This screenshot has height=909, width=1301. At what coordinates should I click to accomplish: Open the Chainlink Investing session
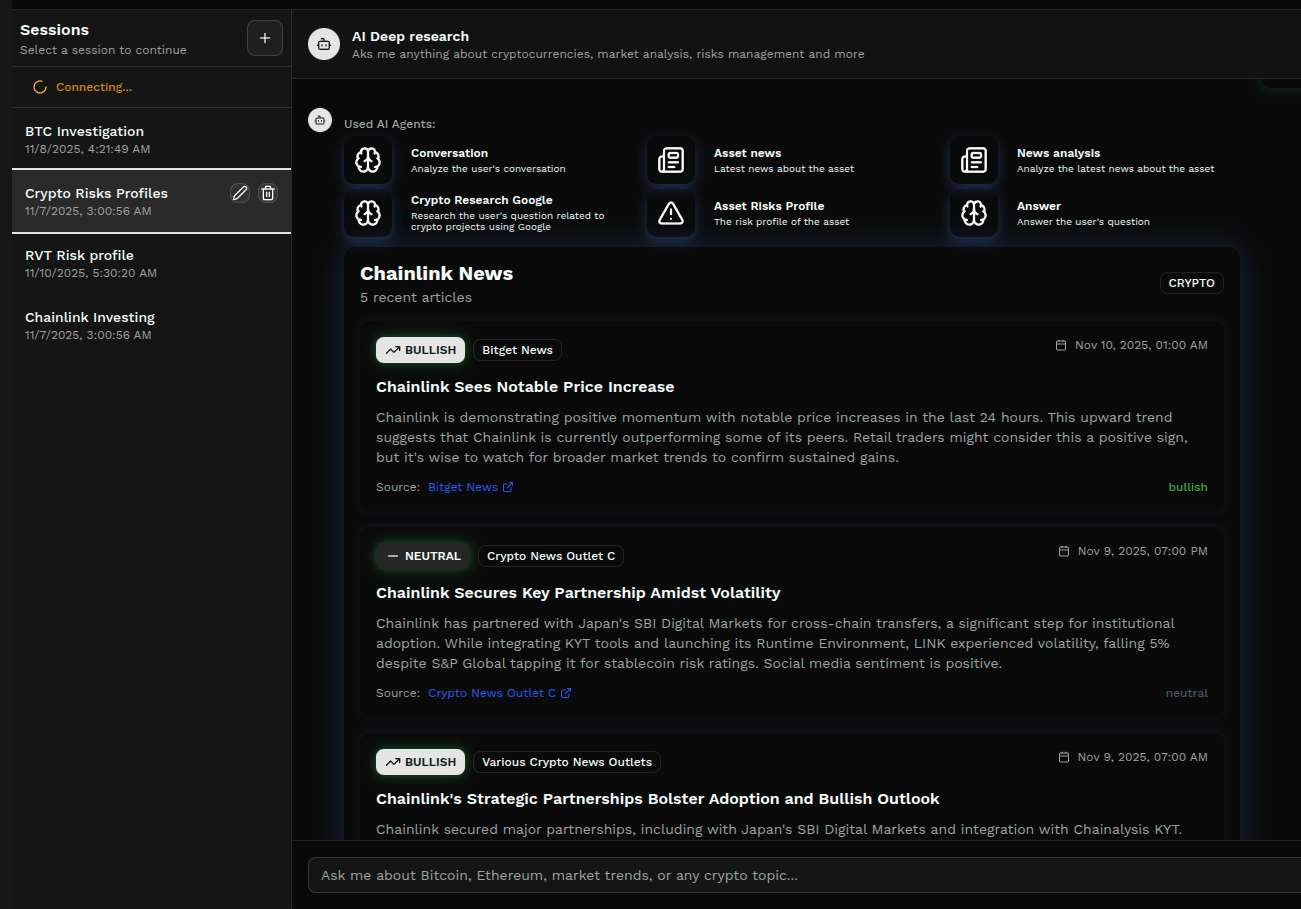(151, 325)
